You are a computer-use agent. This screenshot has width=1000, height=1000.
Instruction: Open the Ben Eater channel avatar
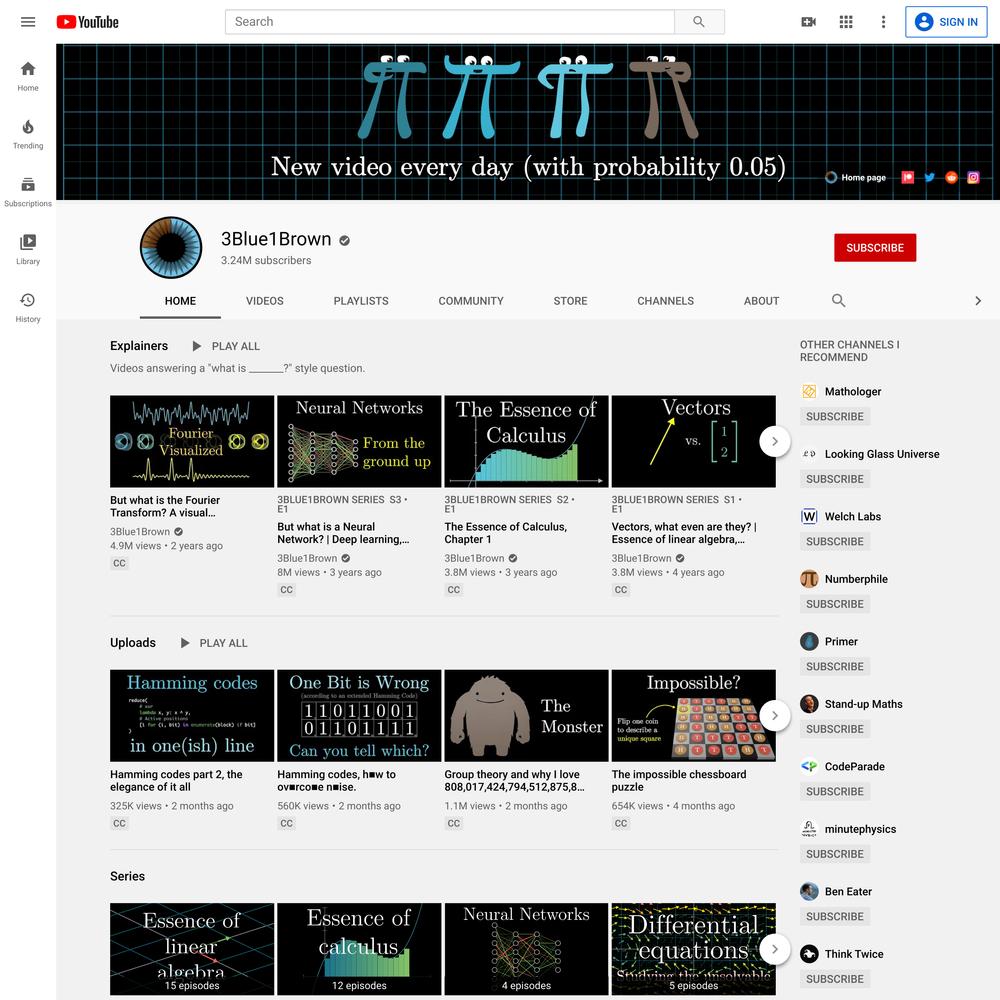[809, 892]
